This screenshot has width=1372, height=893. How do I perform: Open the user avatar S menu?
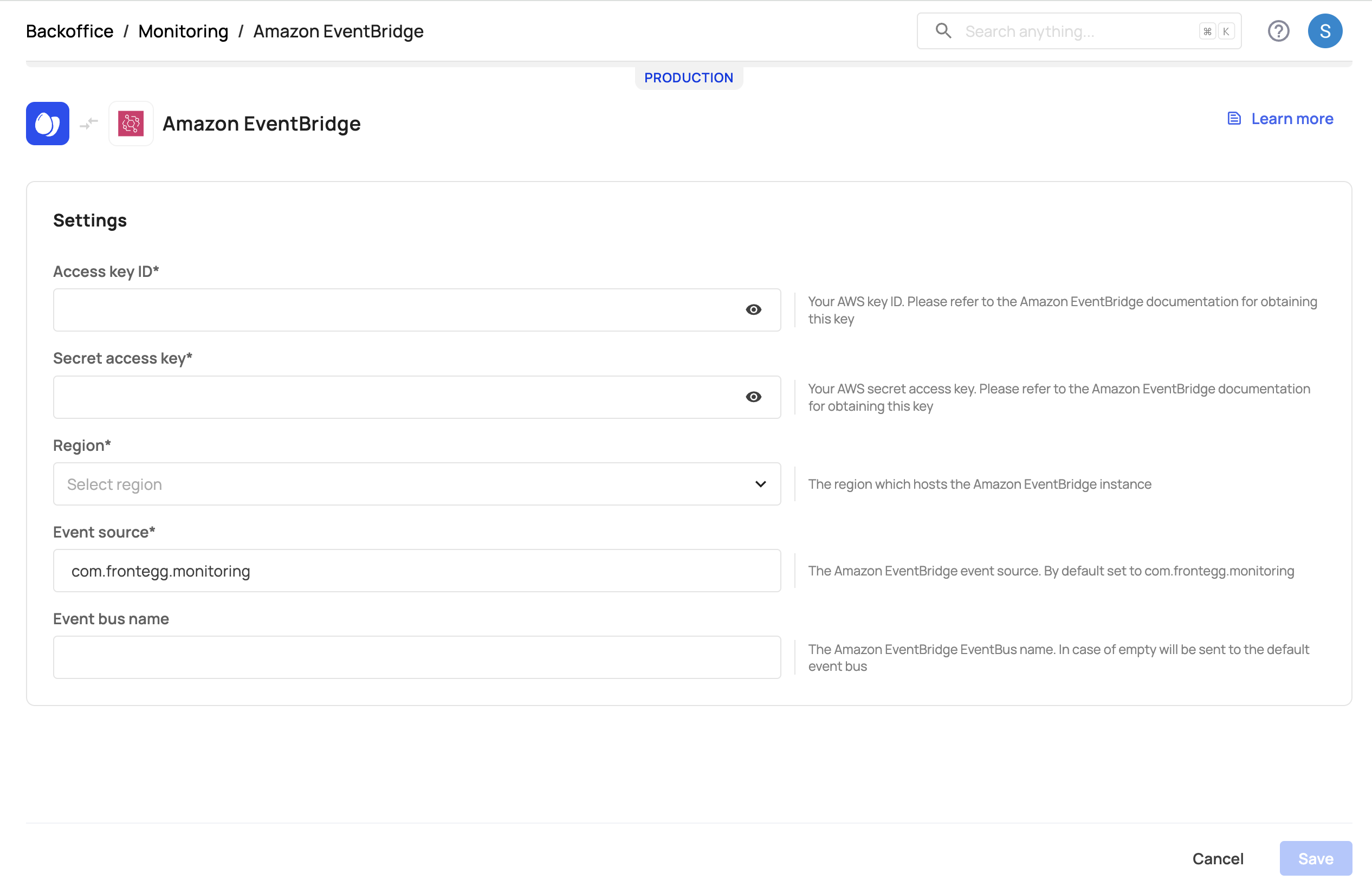(1324, 31)
